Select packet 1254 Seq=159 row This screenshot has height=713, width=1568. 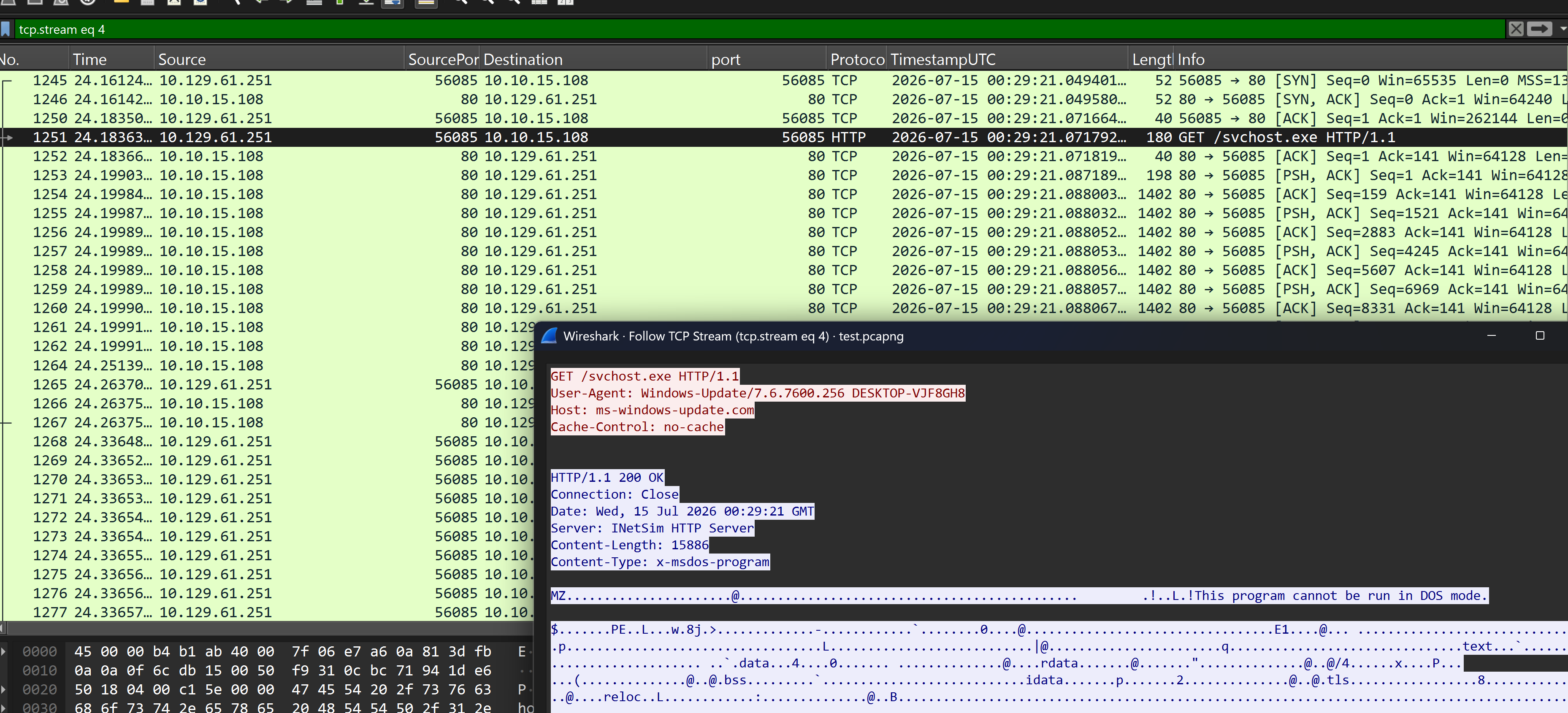(x=784, y=194)
